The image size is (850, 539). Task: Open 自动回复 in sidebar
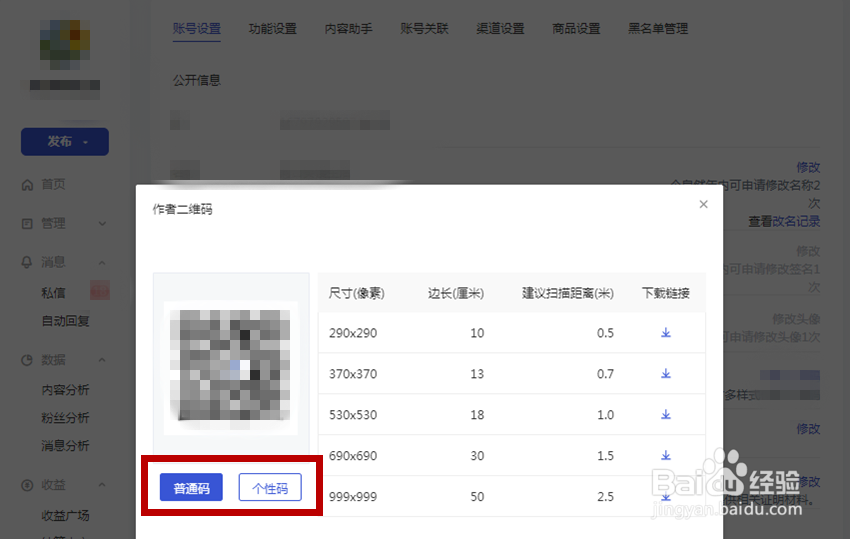coord(66,321)
